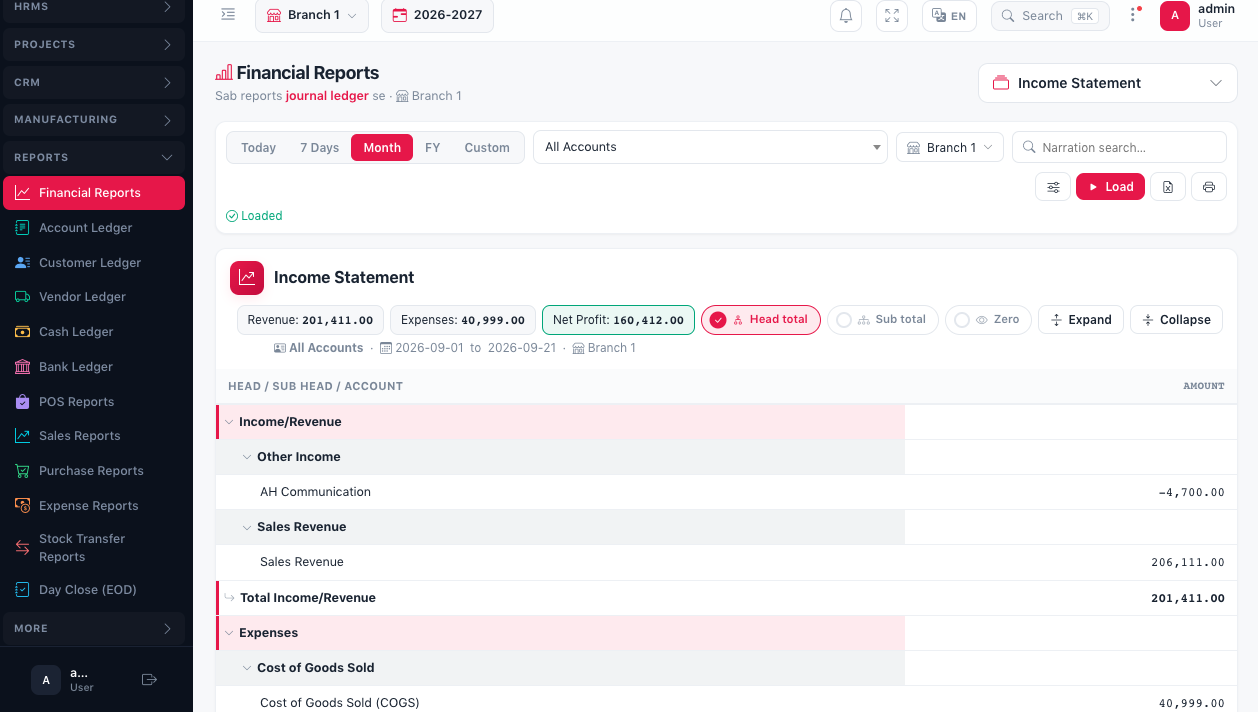Click Expand all button
The width and height of the screenshot is (1258, 712).
1081,320
